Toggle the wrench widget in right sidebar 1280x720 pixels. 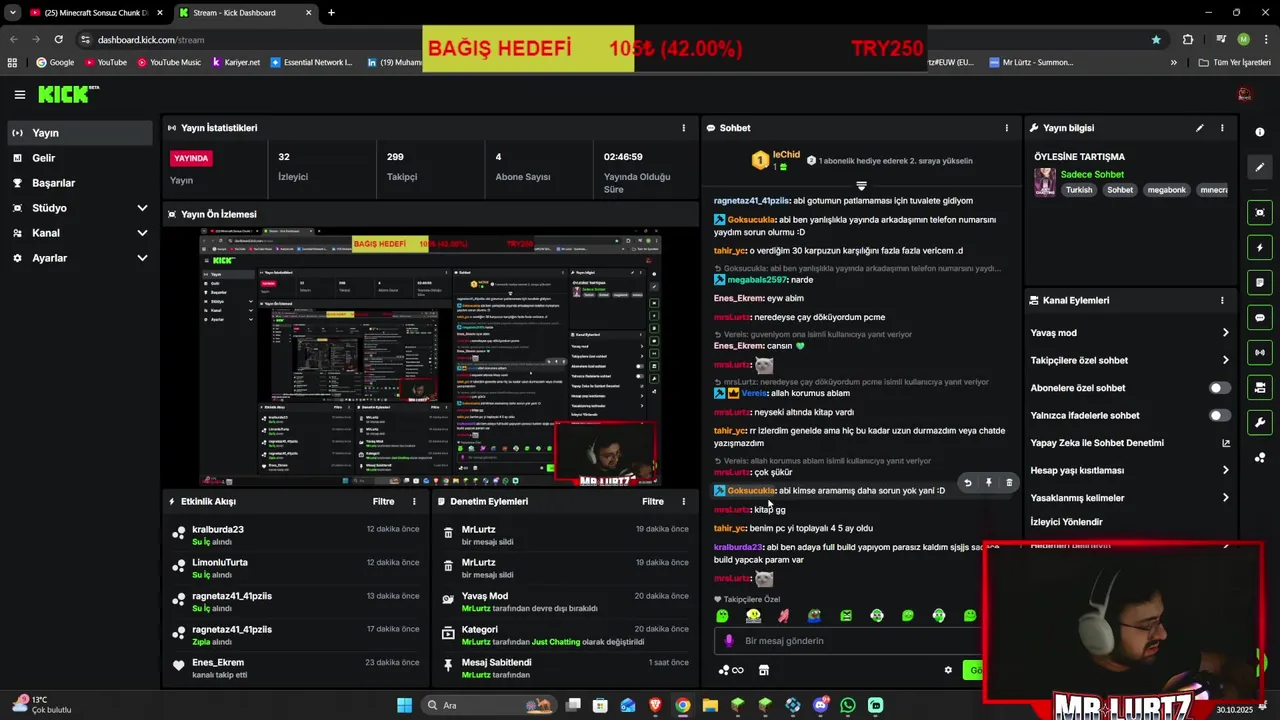pyautogui.click(x=1260, y=422)
